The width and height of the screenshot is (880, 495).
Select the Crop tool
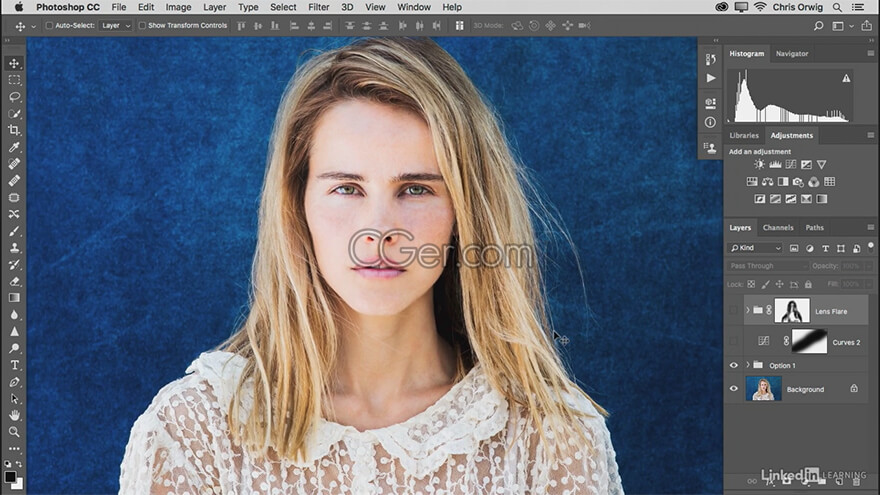14,130
